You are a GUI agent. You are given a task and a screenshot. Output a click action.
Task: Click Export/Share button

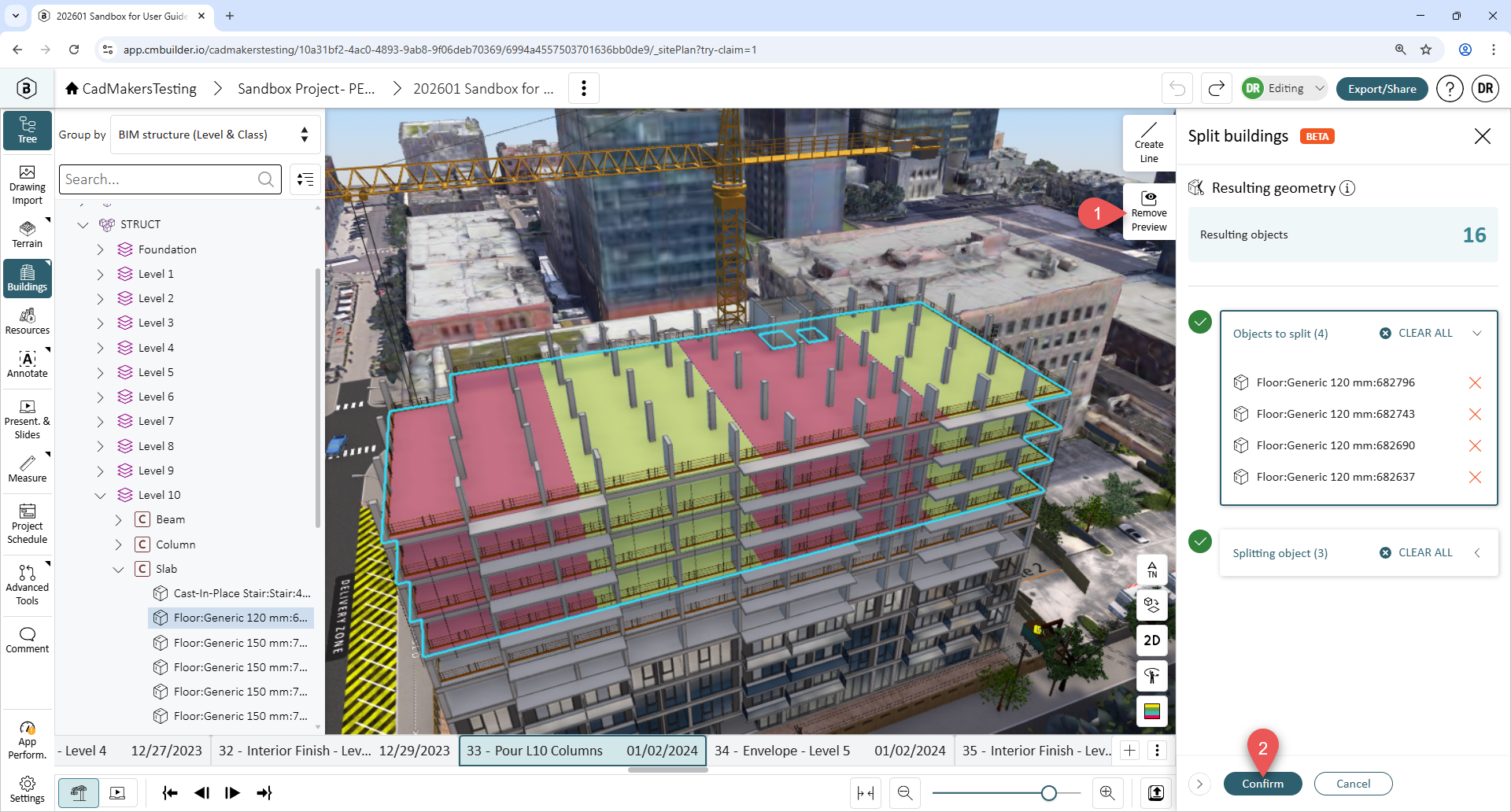pyautogui.click(x=1382, y=89)
